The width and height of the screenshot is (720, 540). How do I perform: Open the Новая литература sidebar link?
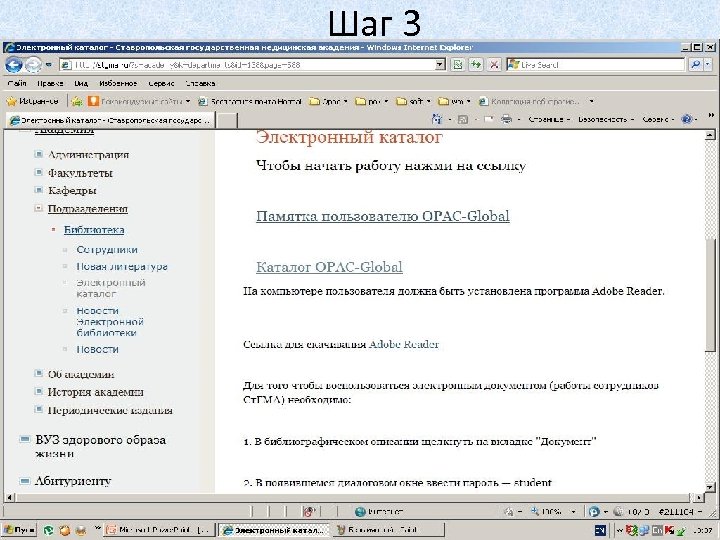pyautogui.click(x=122, y=266)
